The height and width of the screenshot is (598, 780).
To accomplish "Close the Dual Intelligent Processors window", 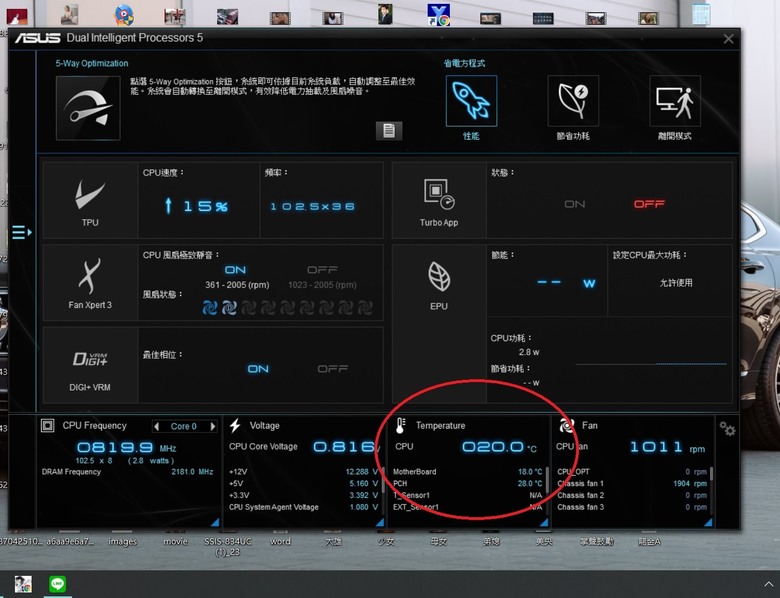I will click(728, 39).
